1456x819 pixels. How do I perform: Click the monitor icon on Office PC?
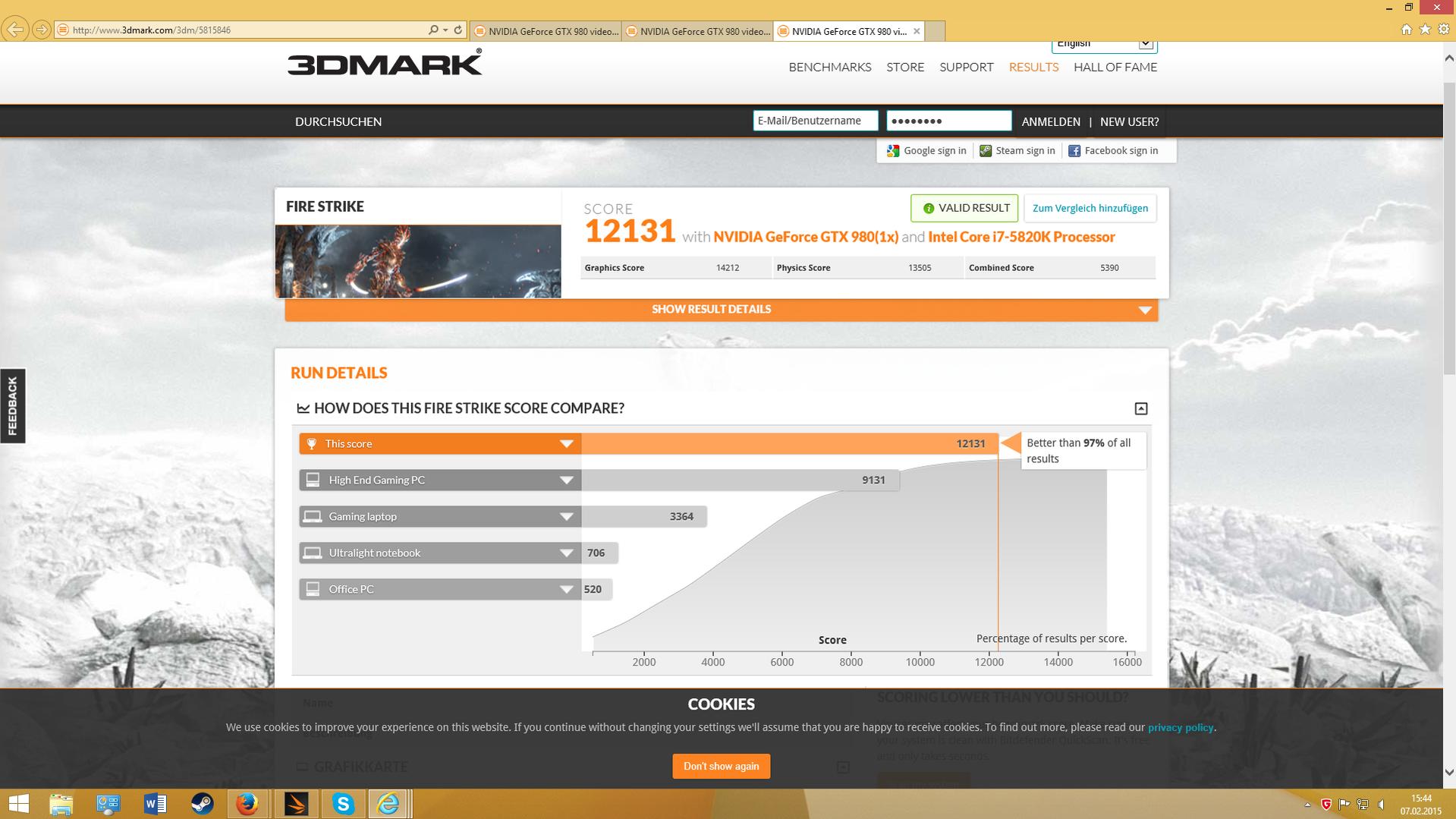[313, 589]
